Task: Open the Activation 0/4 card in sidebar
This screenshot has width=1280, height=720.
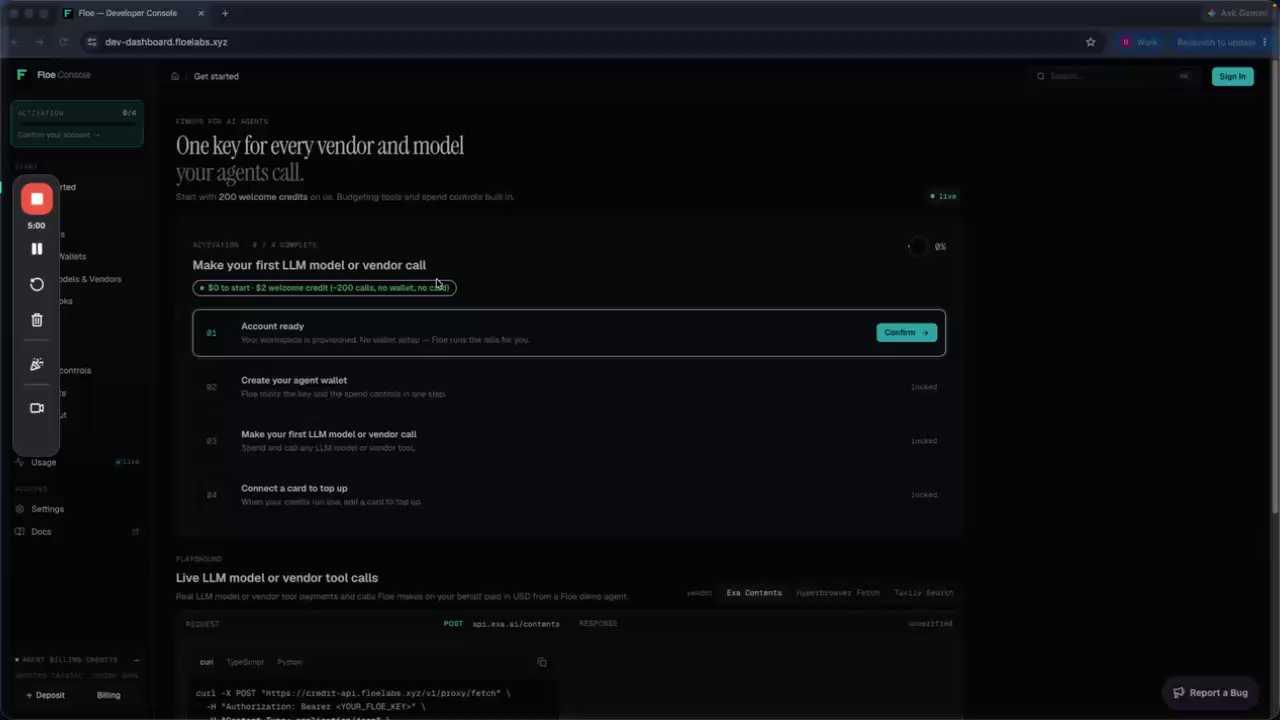Action: [x=77, y=124]
